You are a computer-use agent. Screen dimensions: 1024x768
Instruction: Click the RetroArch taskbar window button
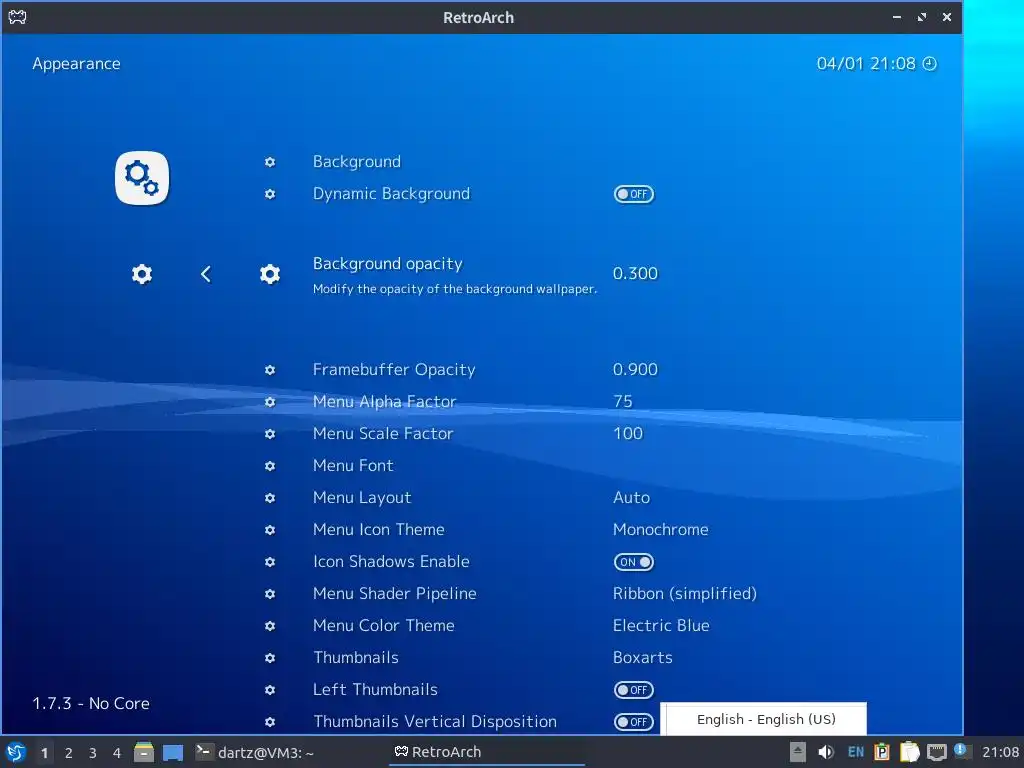click(x=487, y=752)
